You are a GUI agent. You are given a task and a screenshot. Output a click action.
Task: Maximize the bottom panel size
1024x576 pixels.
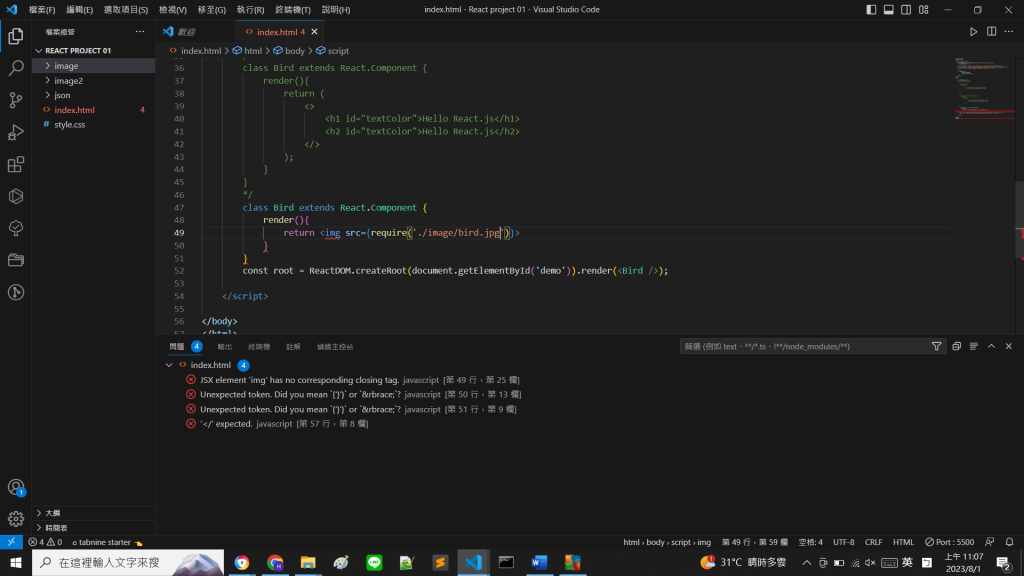point(991,346)
